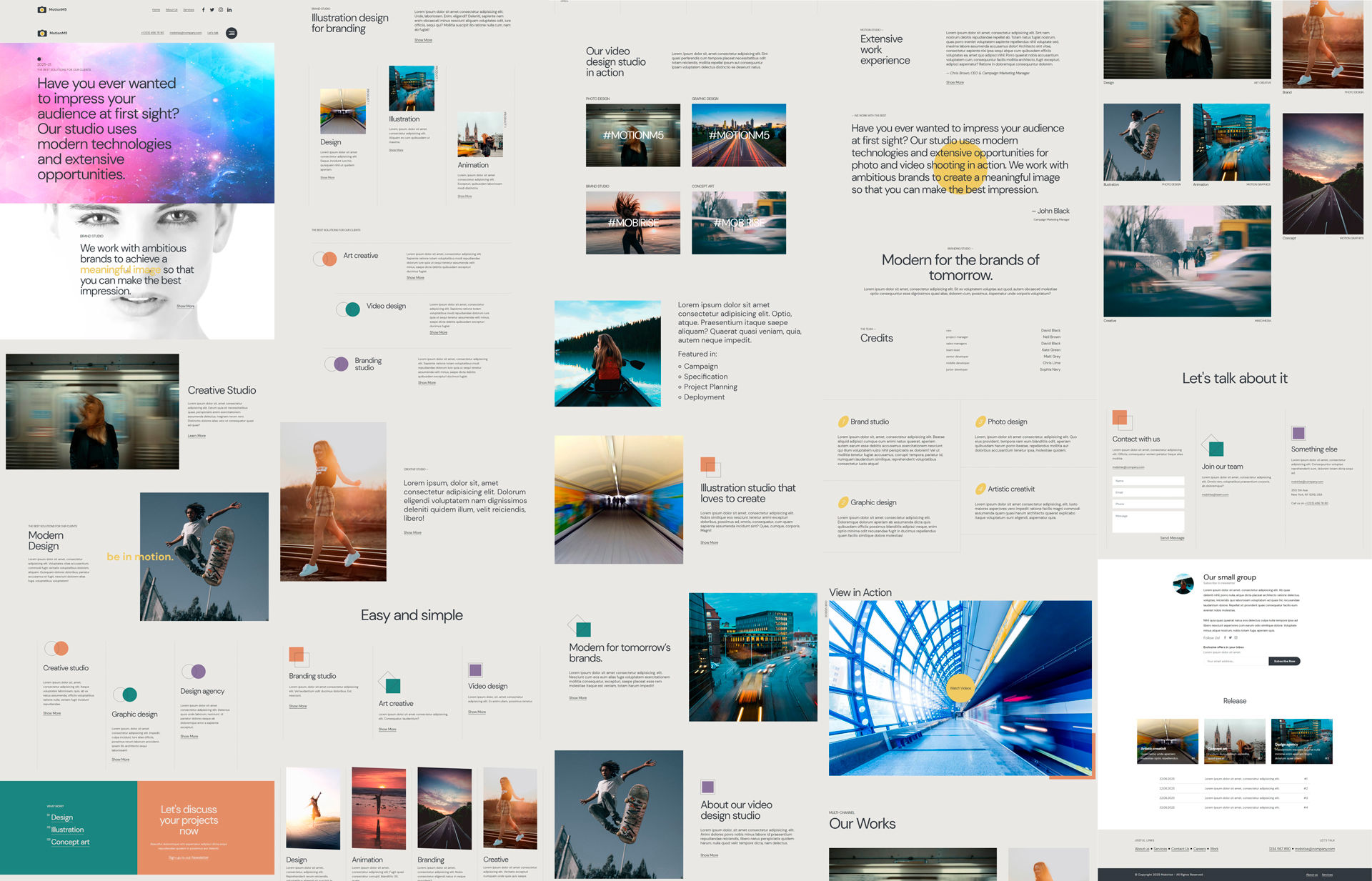Select About Us in the top navigation

[x=171, y=10]
